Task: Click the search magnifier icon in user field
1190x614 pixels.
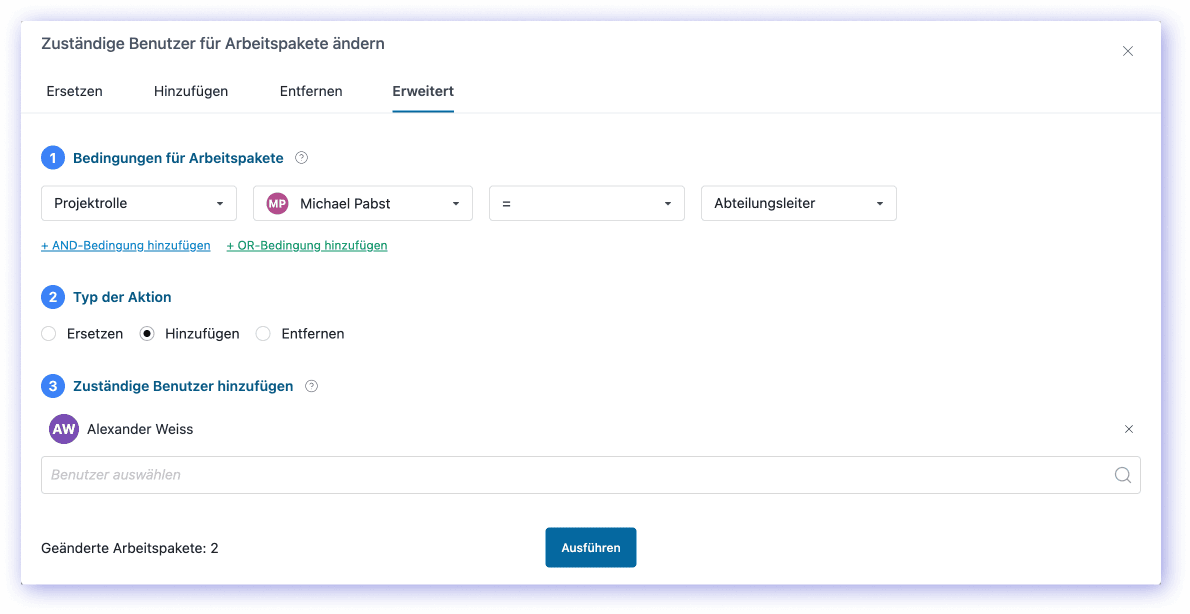Action: (x=1123, y=475)
